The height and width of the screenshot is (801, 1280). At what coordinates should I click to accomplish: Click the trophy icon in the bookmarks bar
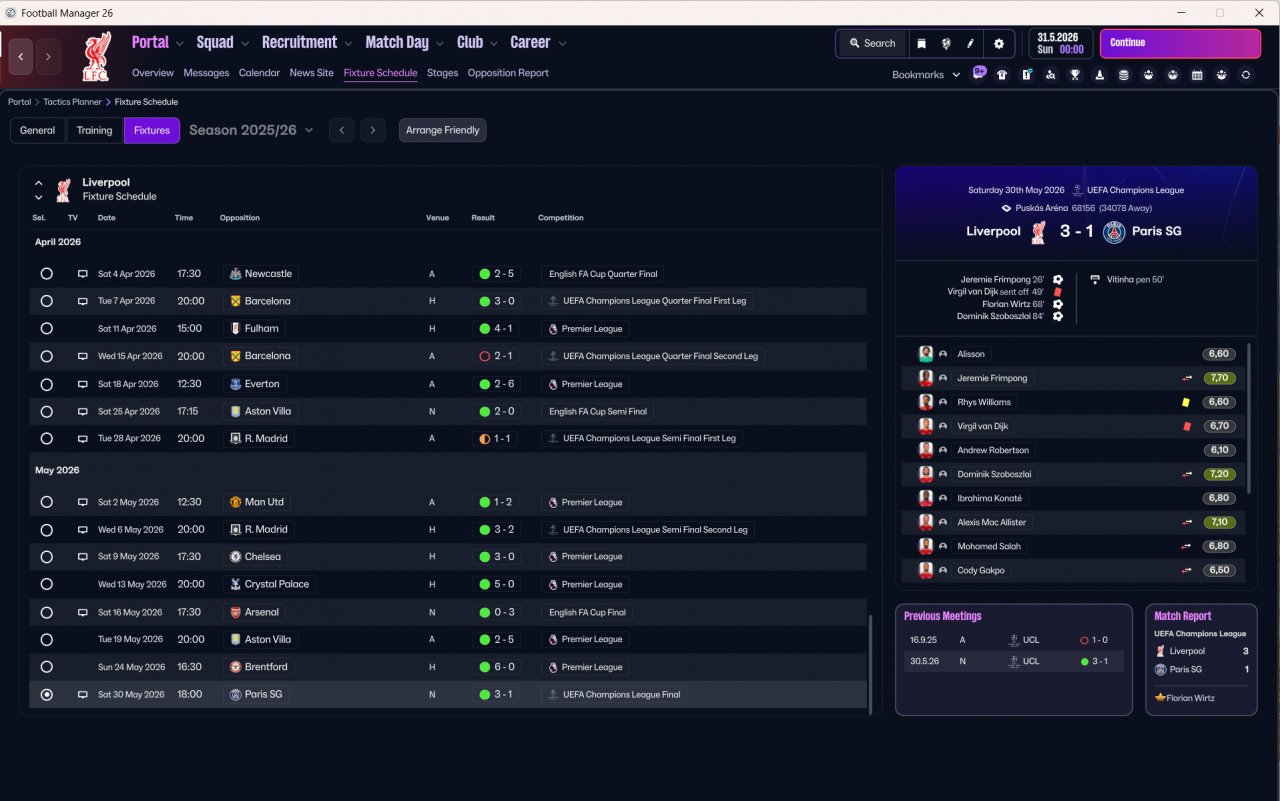1075,75
